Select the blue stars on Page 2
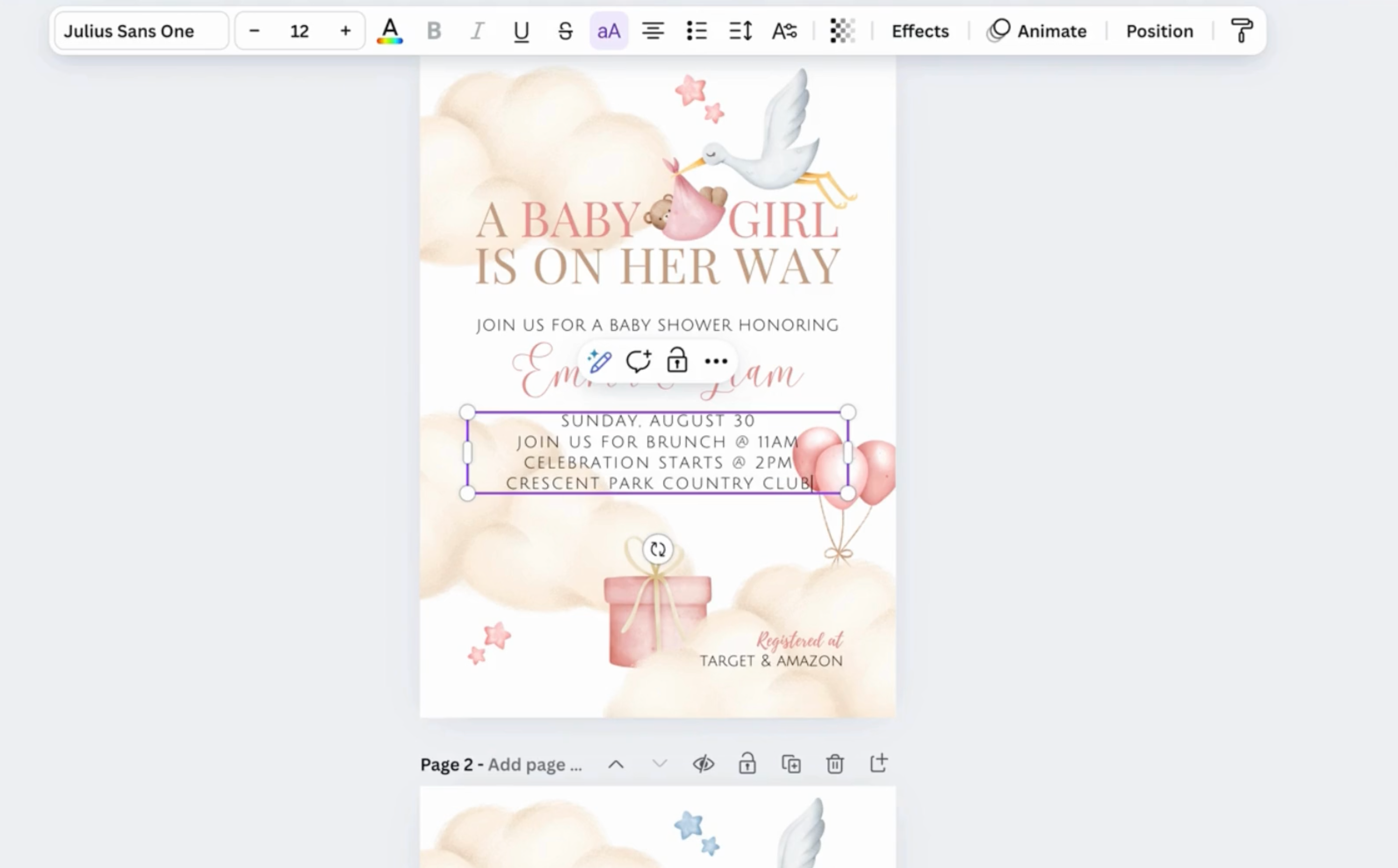The height and width of the screenshot is (868, 1398). pyautogui.click(x=697, y=832)
